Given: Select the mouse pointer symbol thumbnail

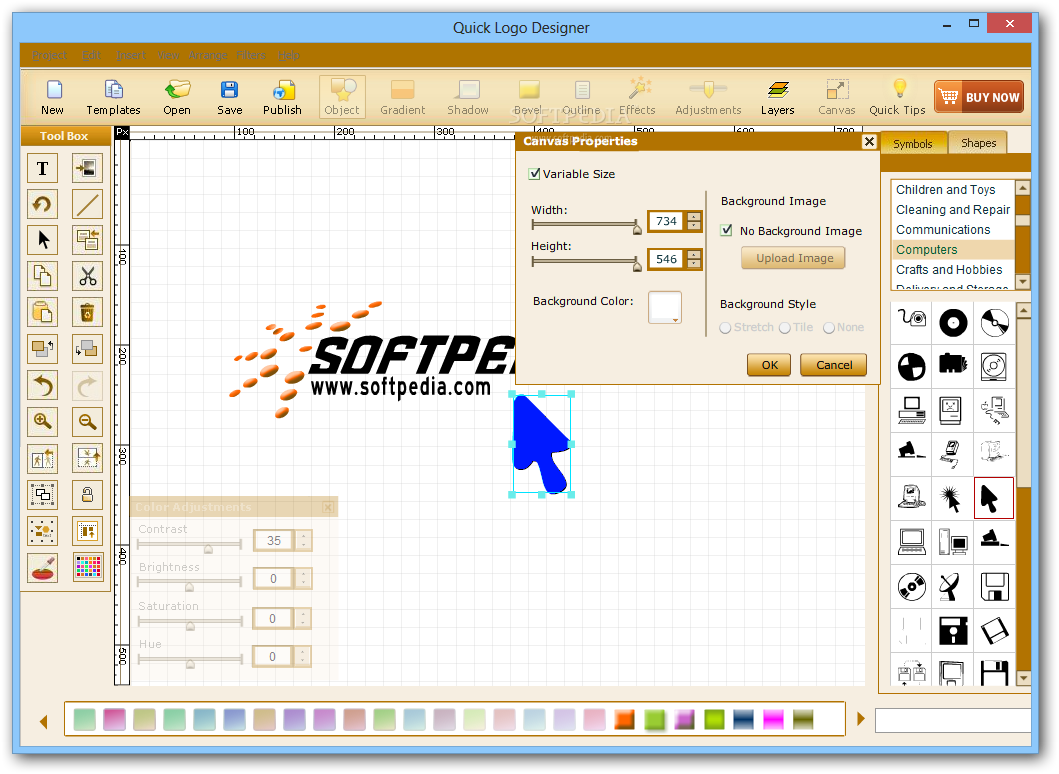Looking at the screenshot, I should 993,498.
